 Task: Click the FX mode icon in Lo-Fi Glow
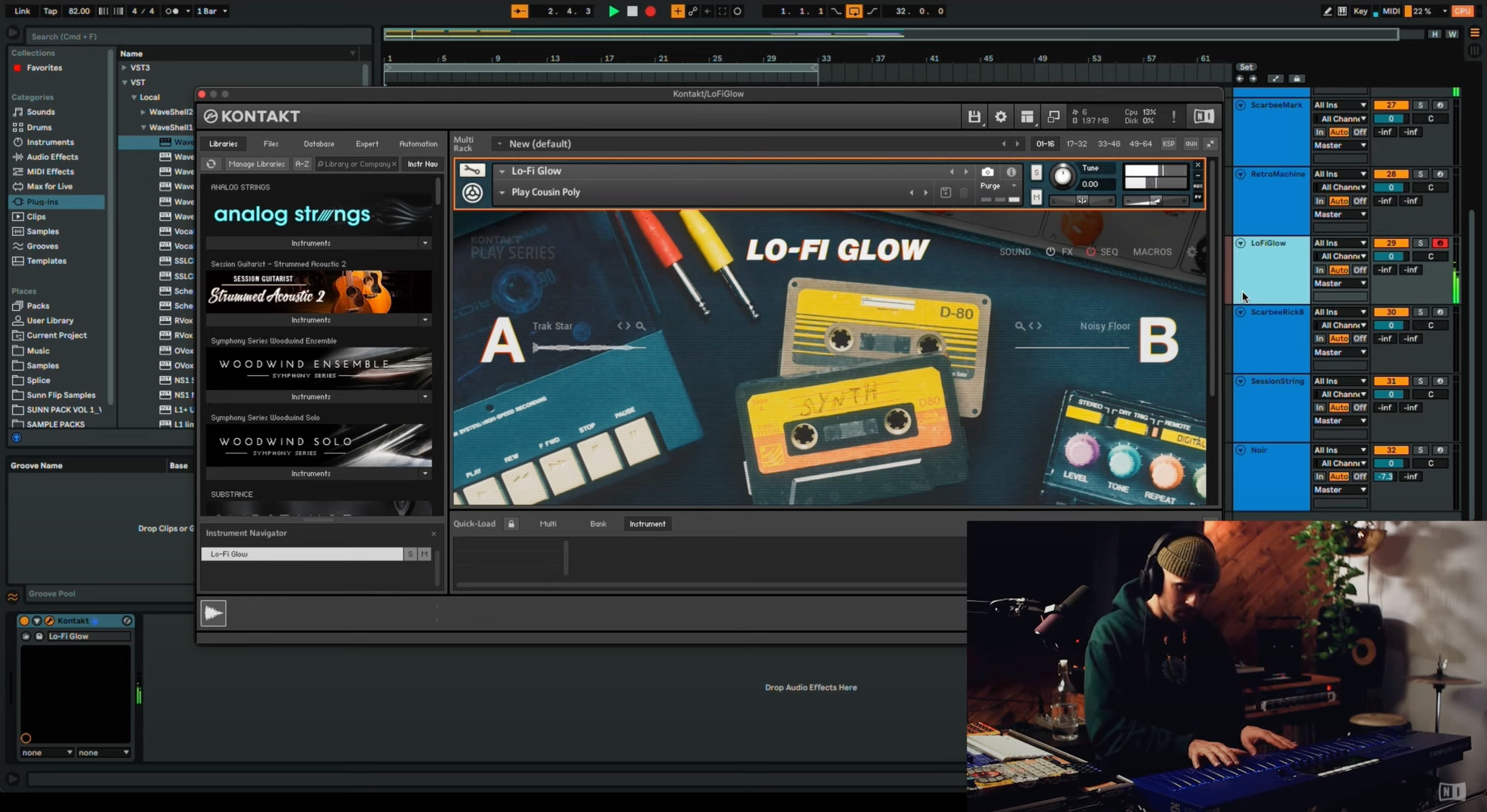pos(1067,251)
